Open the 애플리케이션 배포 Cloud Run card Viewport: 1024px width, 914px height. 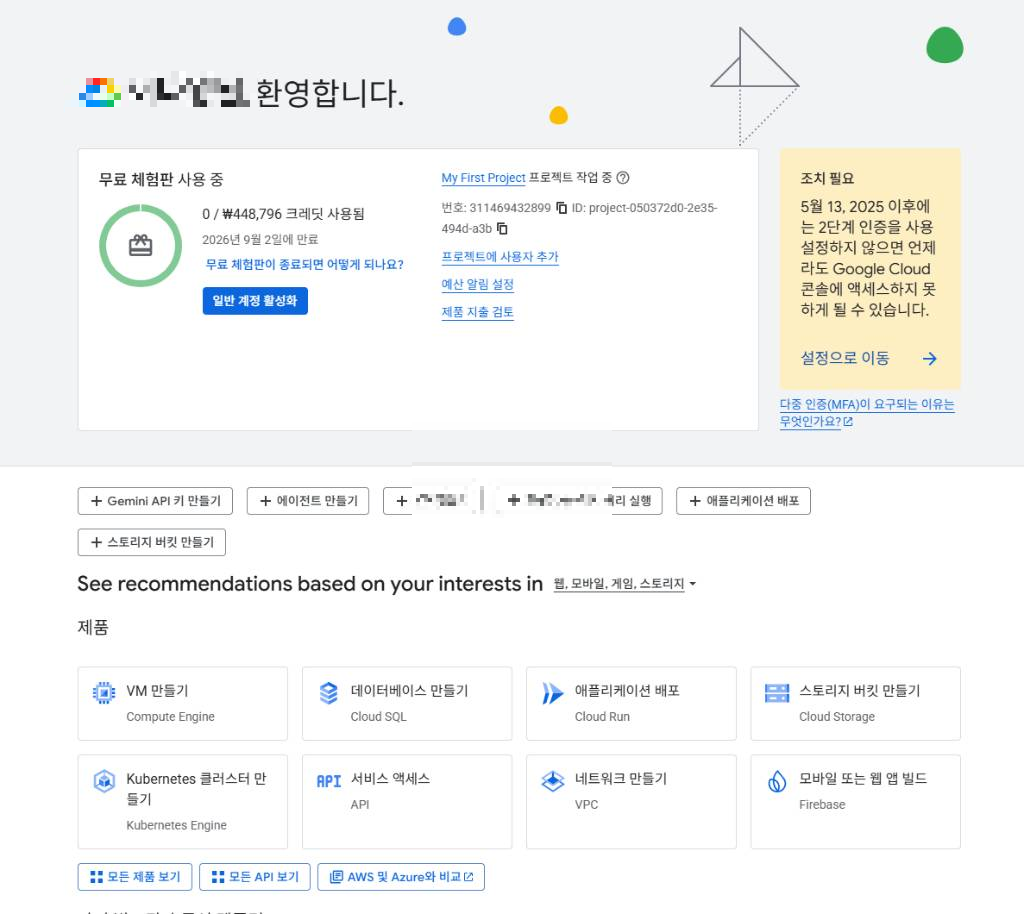tap(631, 704)
